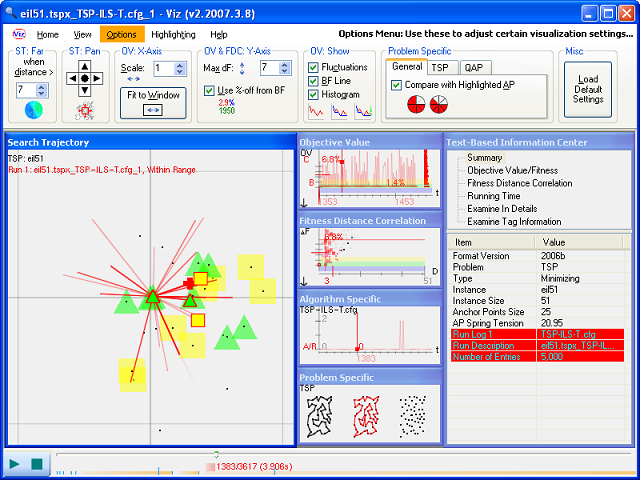Start playback with the play button
Image resolution: width=640 pixels, height=480 pixels.
coord(14,464)
